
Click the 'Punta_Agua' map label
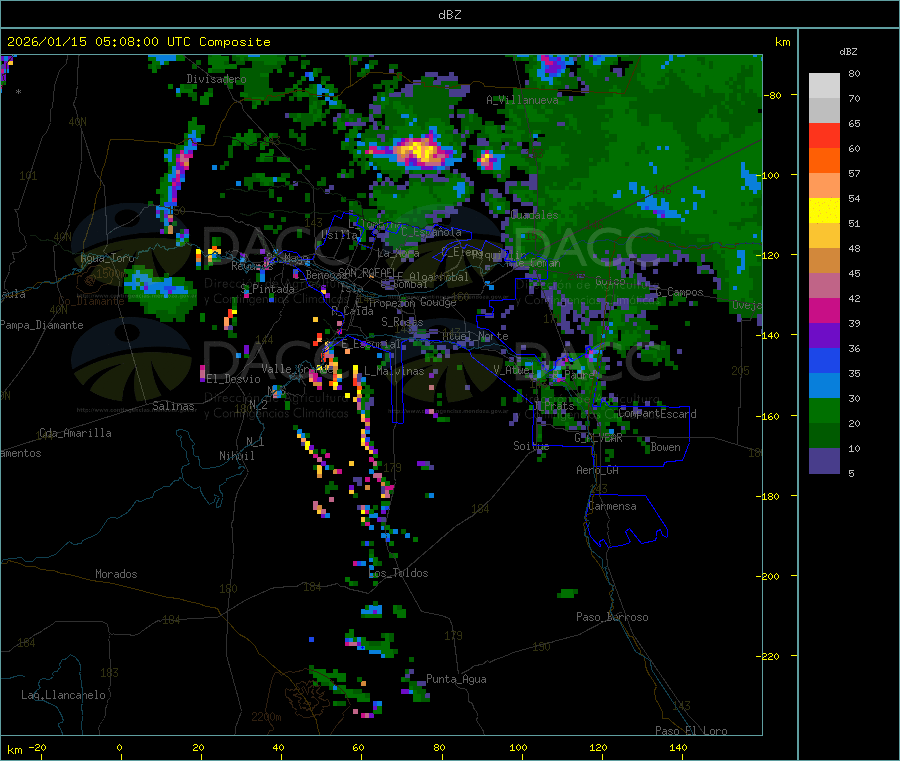point(456,680)
